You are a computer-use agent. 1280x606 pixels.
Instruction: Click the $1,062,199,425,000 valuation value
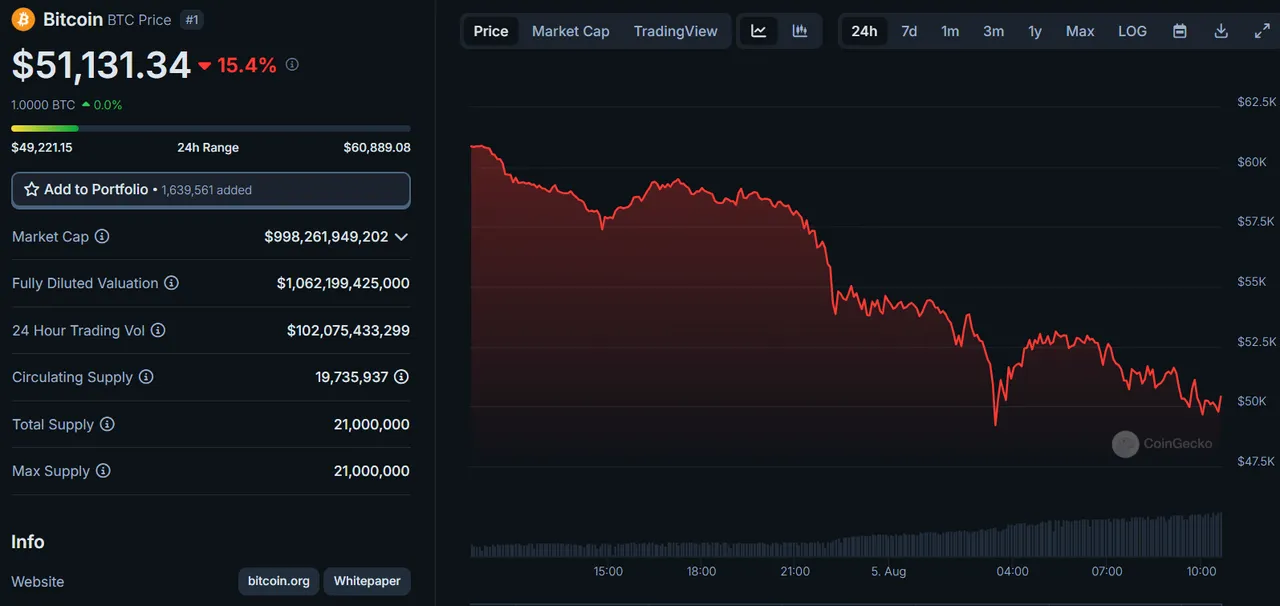[343, 283]
